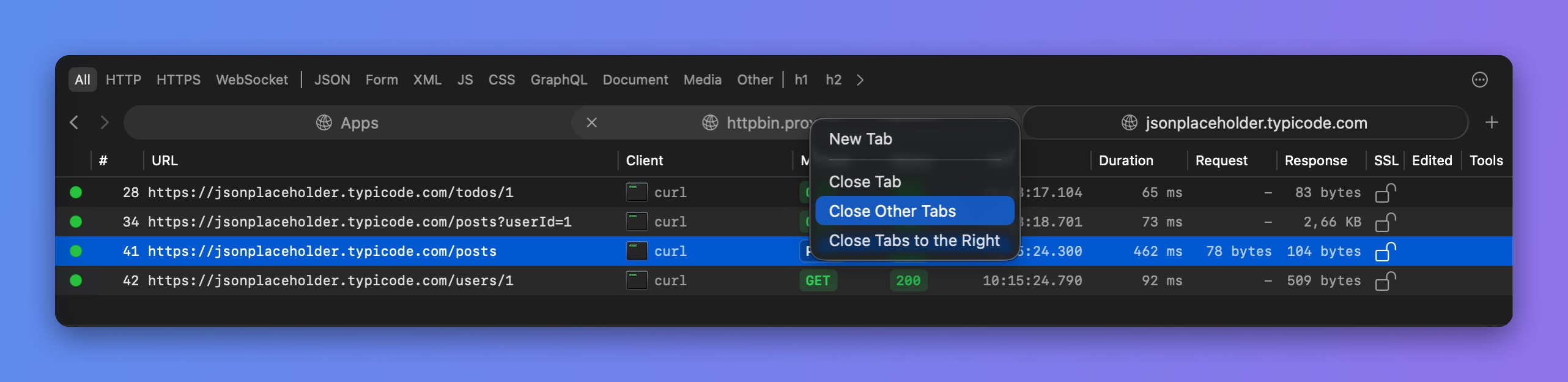Sort by the SSL column header

point(1386,160)
